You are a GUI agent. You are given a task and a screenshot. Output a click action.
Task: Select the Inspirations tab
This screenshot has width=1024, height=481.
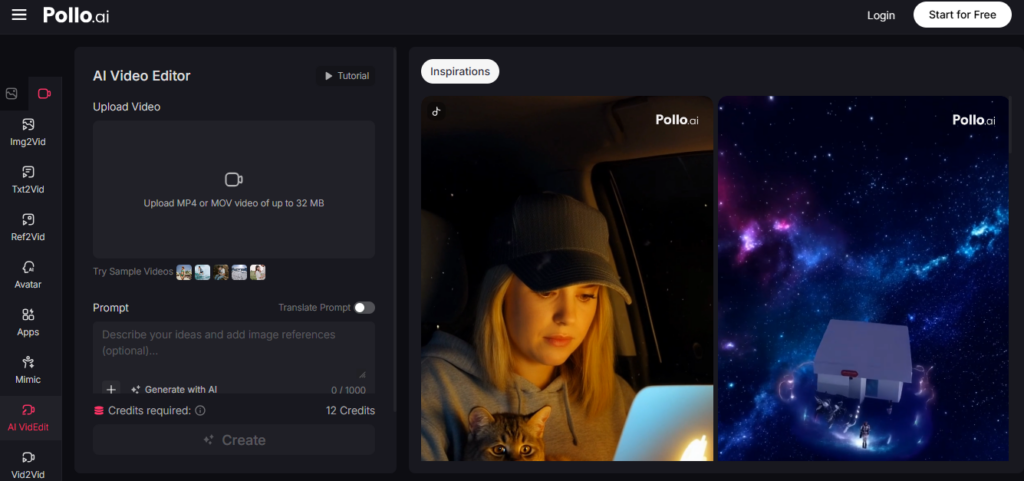pyautogui.click(x=460, y=71)
